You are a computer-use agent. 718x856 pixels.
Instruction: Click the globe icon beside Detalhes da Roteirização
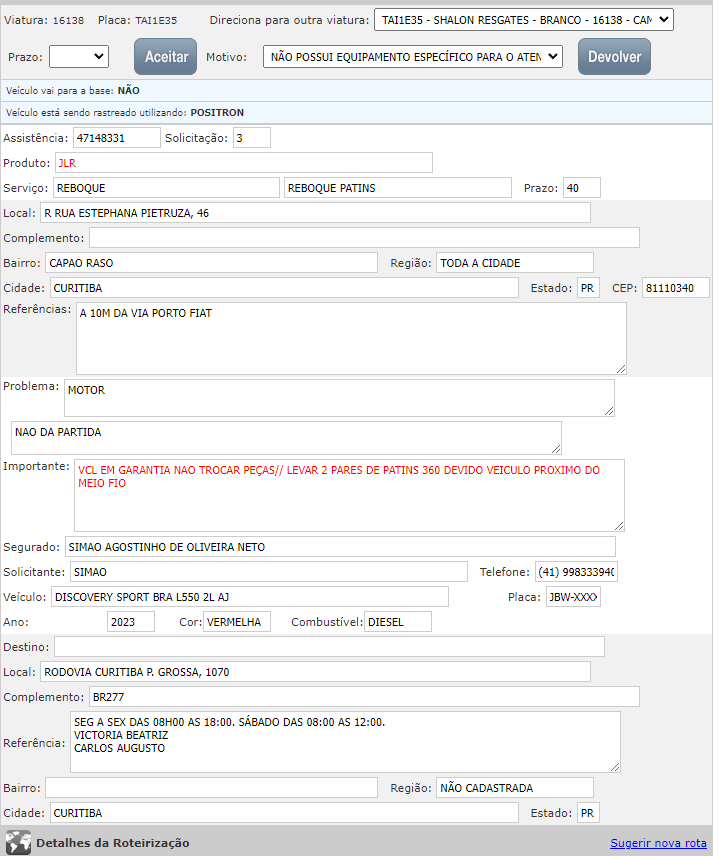18,842
